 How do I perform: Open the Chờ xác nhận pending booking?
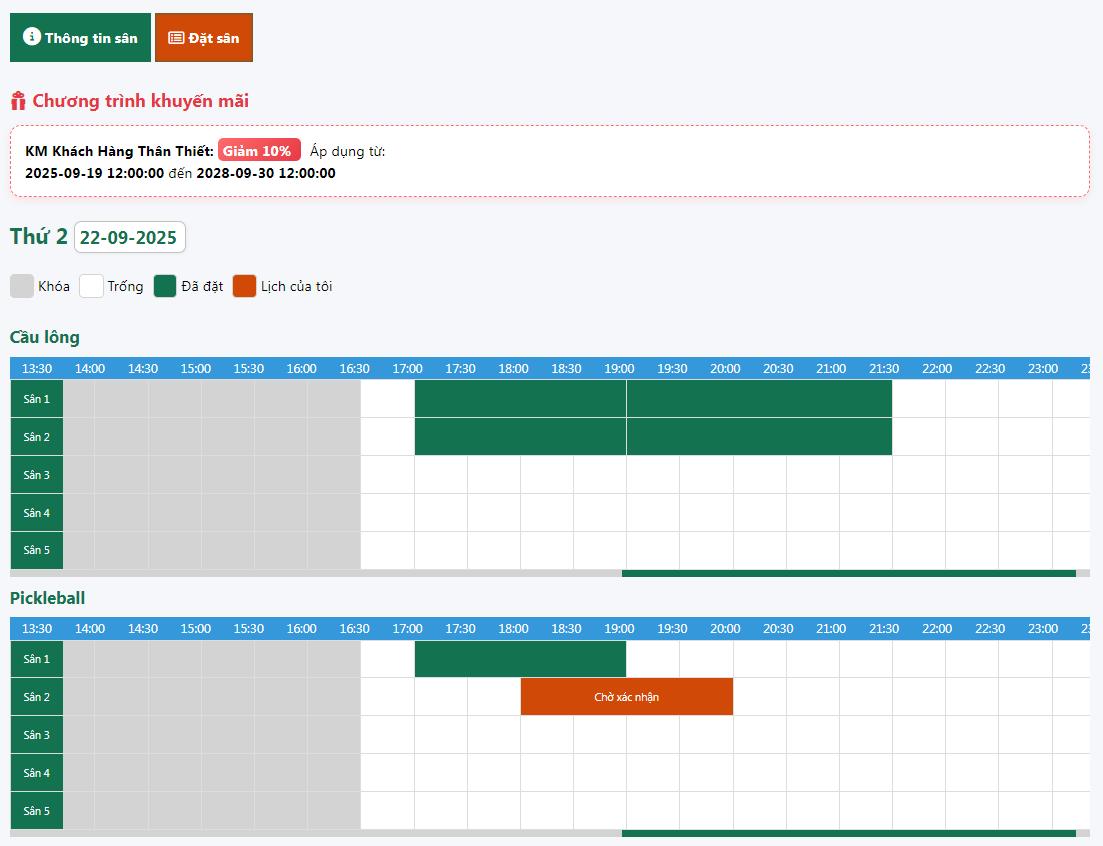pyautogui.click(x=626, y=697)
